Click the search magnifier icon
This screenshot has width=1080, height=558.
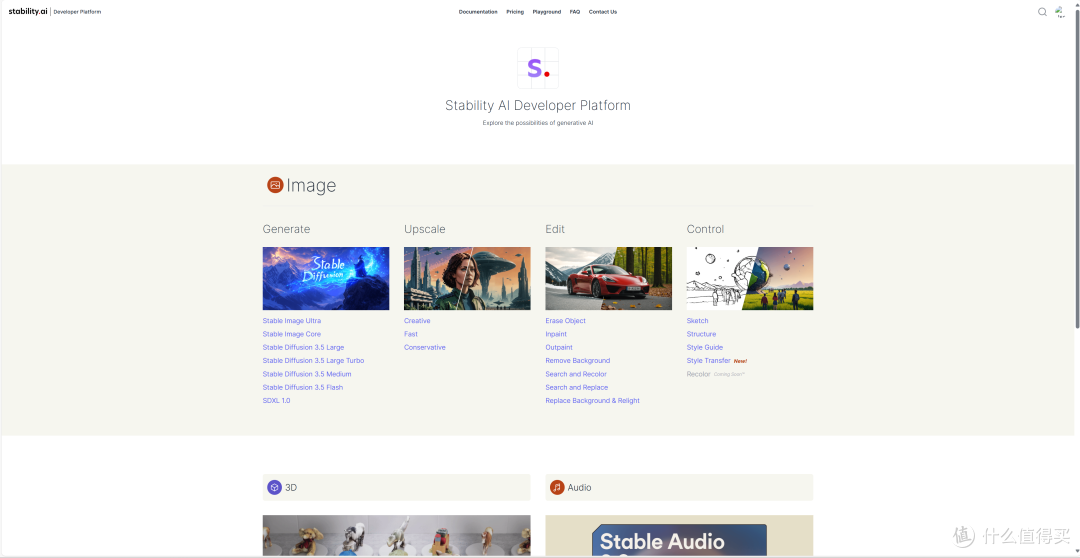point(1042,12)
